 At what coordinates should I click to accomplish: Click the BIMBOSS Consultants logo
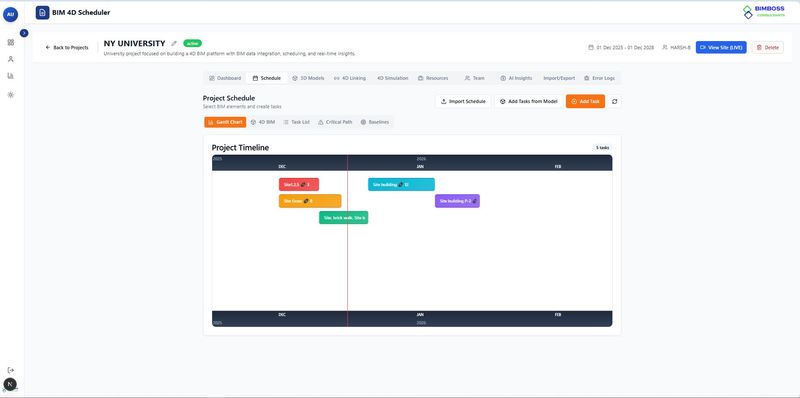point(764,12)
